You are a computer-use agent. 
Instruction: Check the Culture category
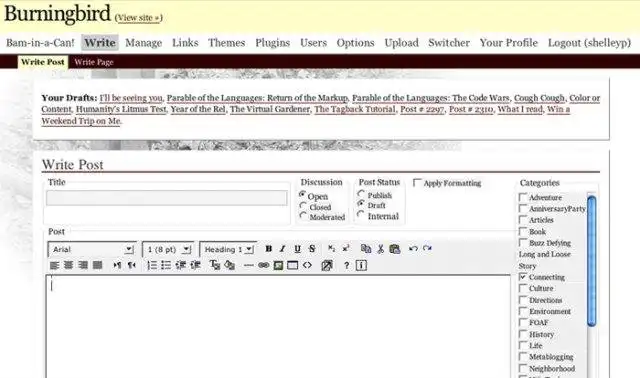coord(523,288)
